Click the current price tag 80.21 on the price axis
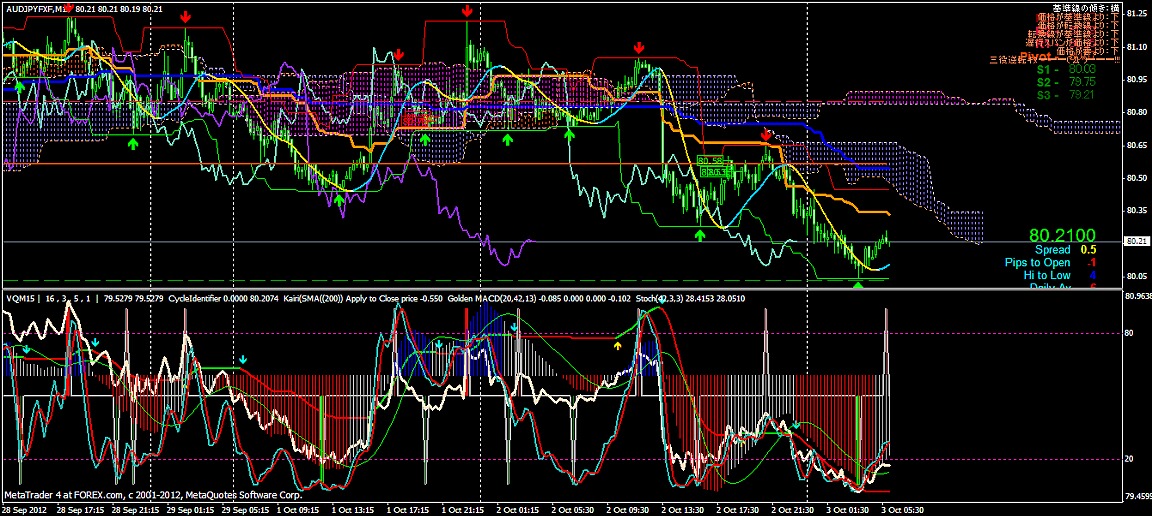The width and height of the screenshot is (1152, 516). point(1136,241)
